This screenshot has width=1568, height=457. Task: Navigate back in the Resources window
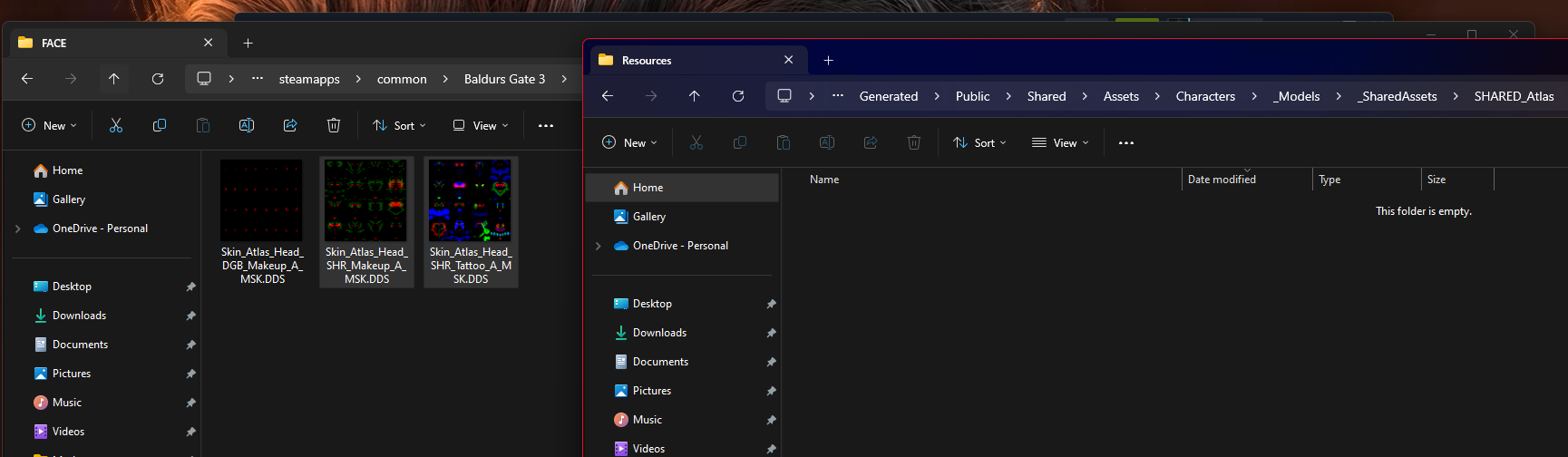608,96
